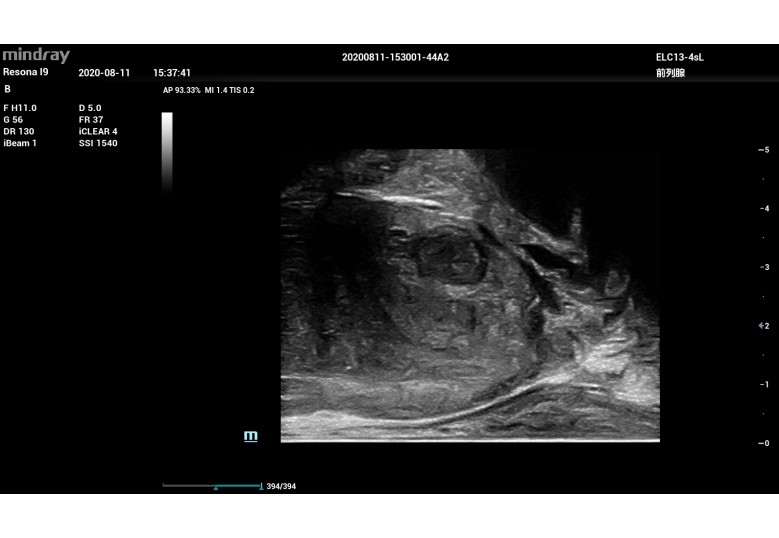Click the focus position arrow at depth 2

point(761,325)
